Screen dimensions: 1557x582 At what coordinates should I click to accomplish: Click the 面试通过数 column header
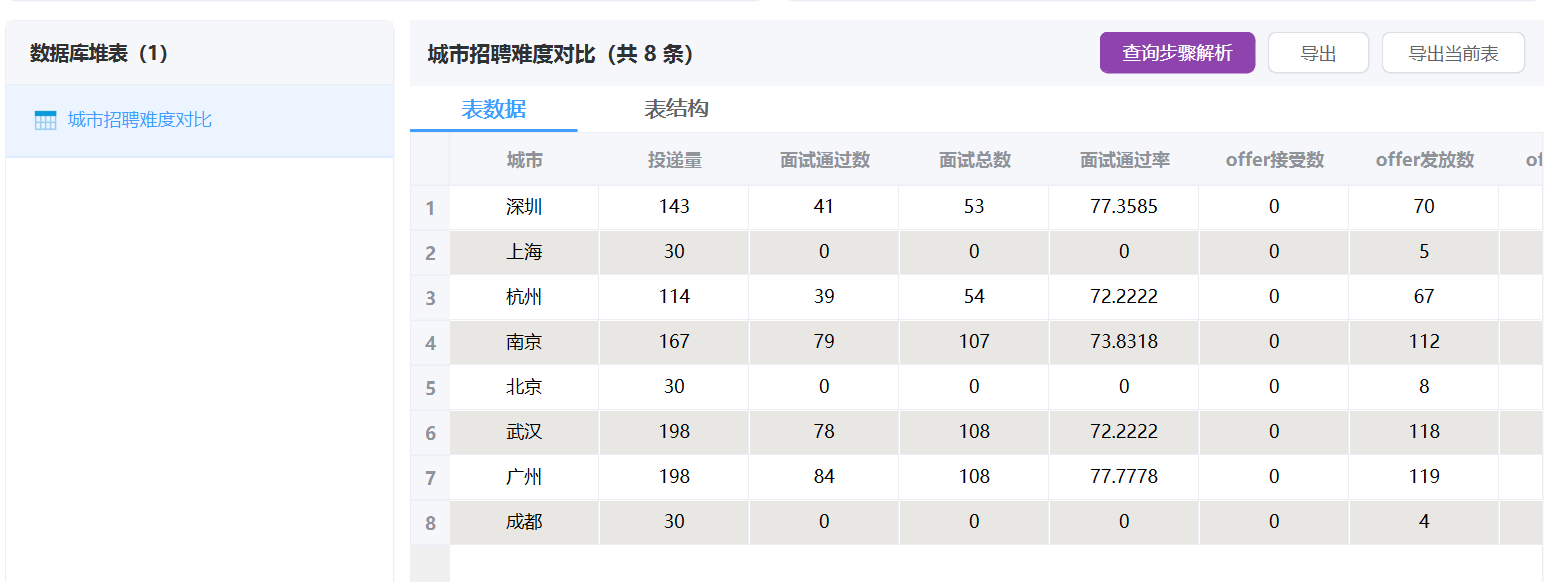[x=824, y=160]
